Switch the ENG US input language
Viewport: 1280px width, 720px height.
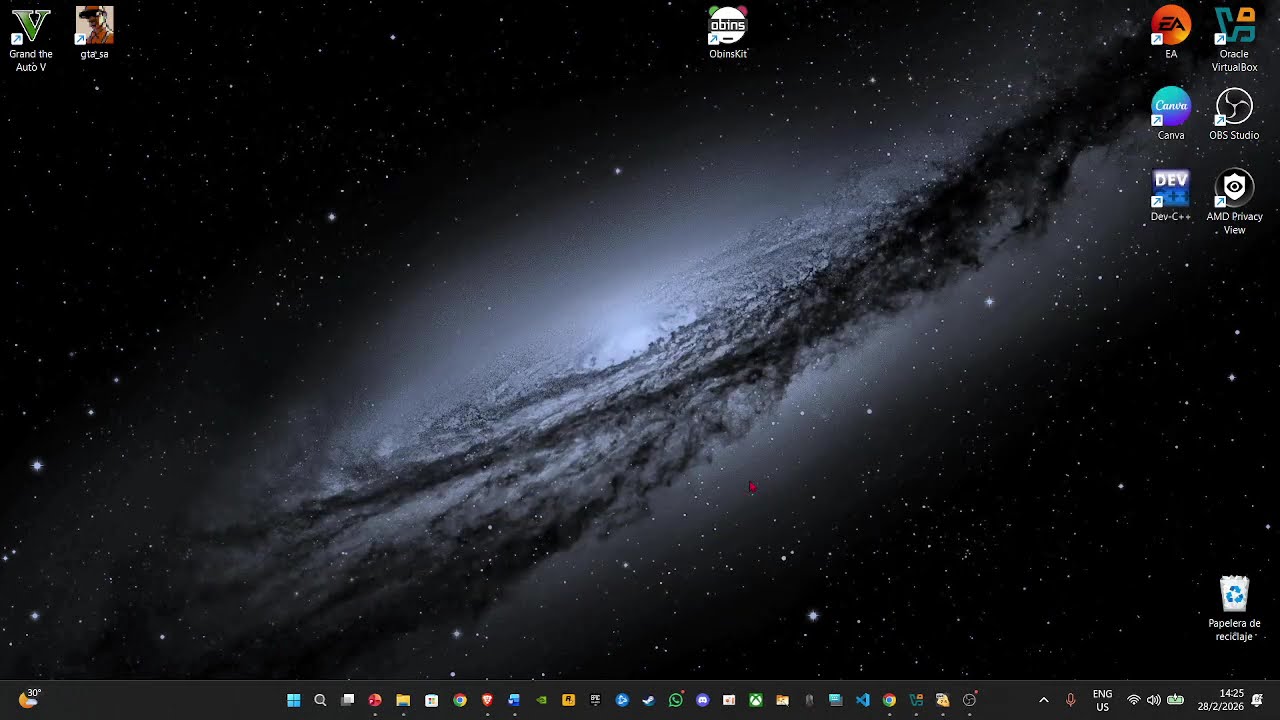point(1102,700)
